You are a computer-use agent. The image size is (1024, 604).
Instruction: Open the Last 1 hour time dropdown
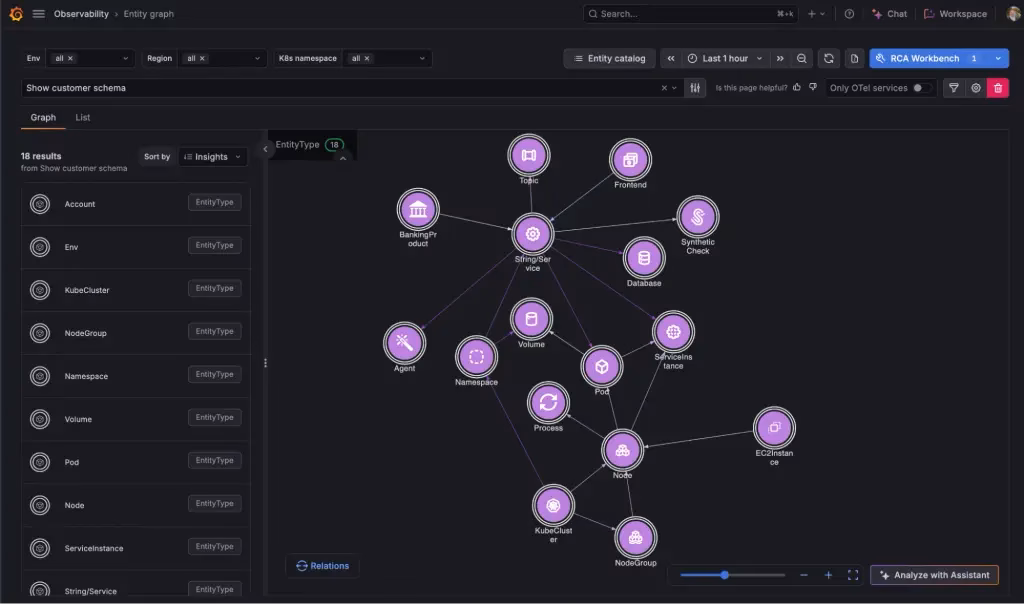725,58
